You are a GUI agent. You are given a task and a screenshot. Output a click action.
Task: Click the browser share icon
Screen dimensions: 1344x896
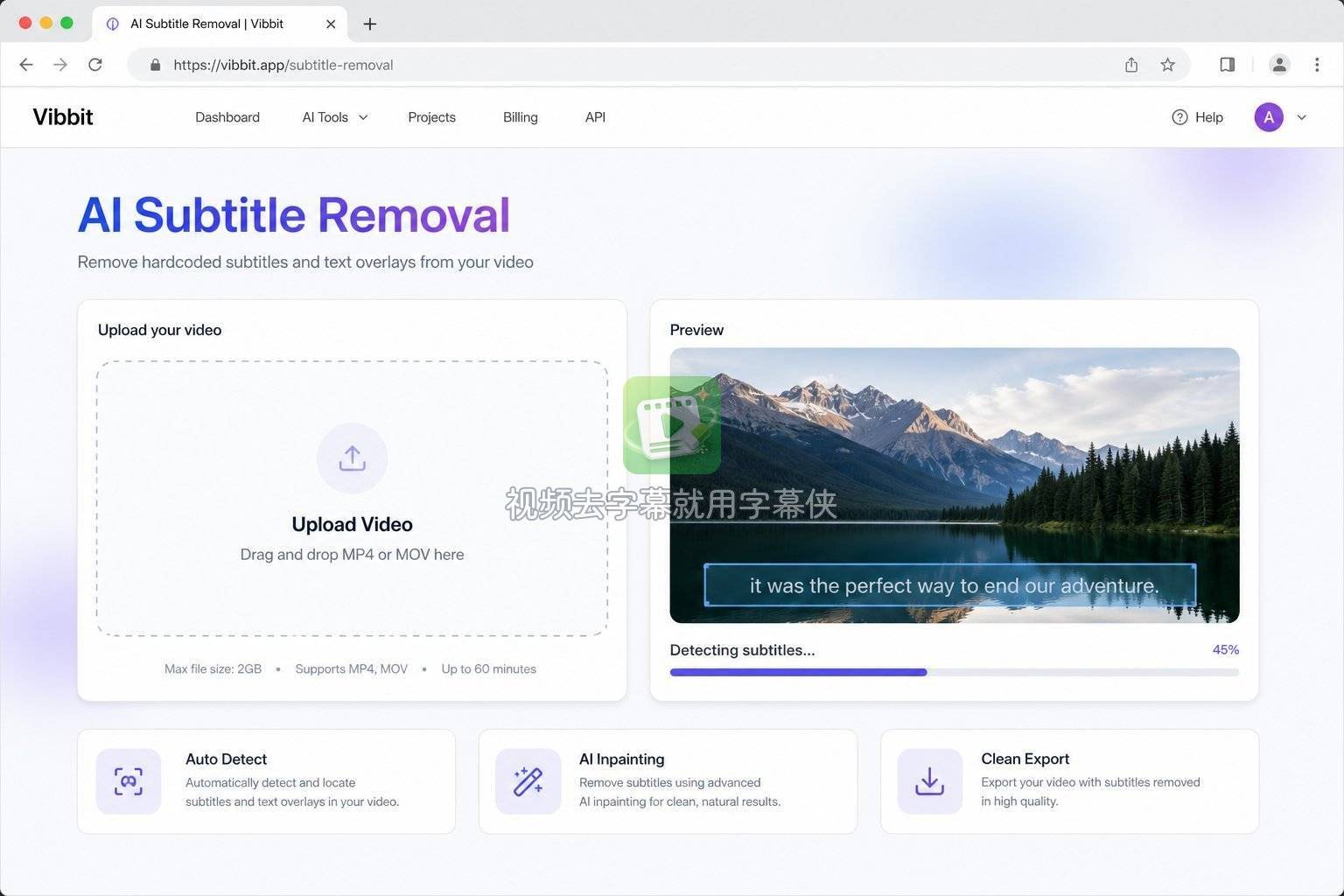pos(1131,65)
